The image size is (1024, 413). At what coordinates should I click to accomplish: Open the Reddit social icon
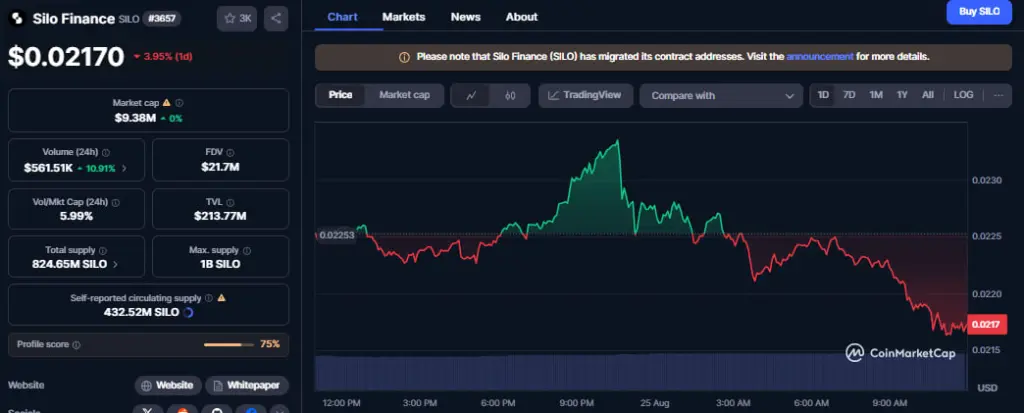182,411
